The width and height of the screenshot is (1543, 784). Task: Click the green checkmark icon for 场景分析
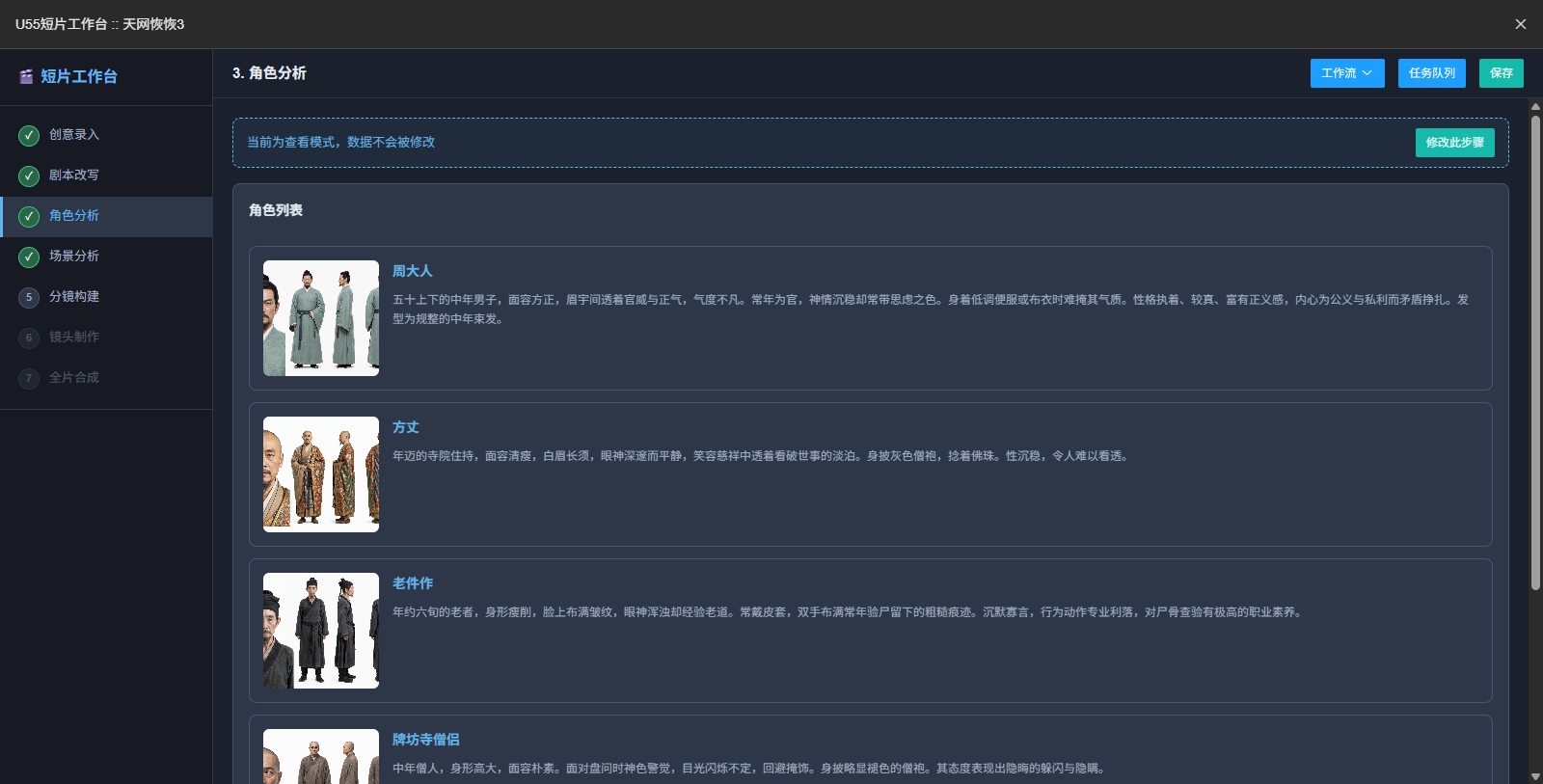click(29, 257)
